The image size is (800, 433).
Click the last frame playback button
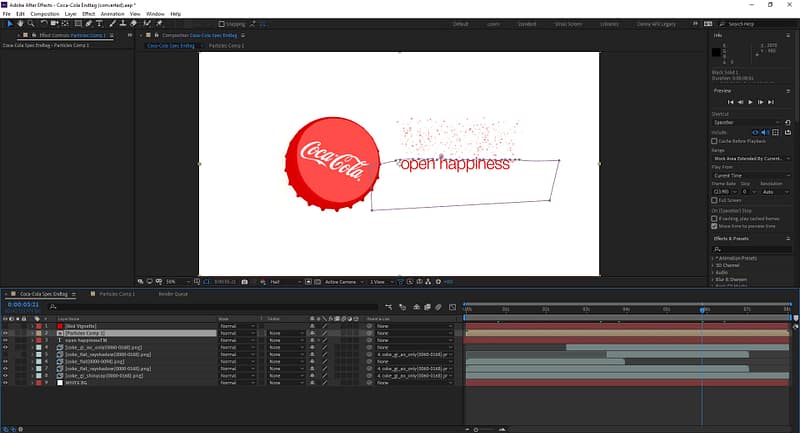(x=771, y=102)
